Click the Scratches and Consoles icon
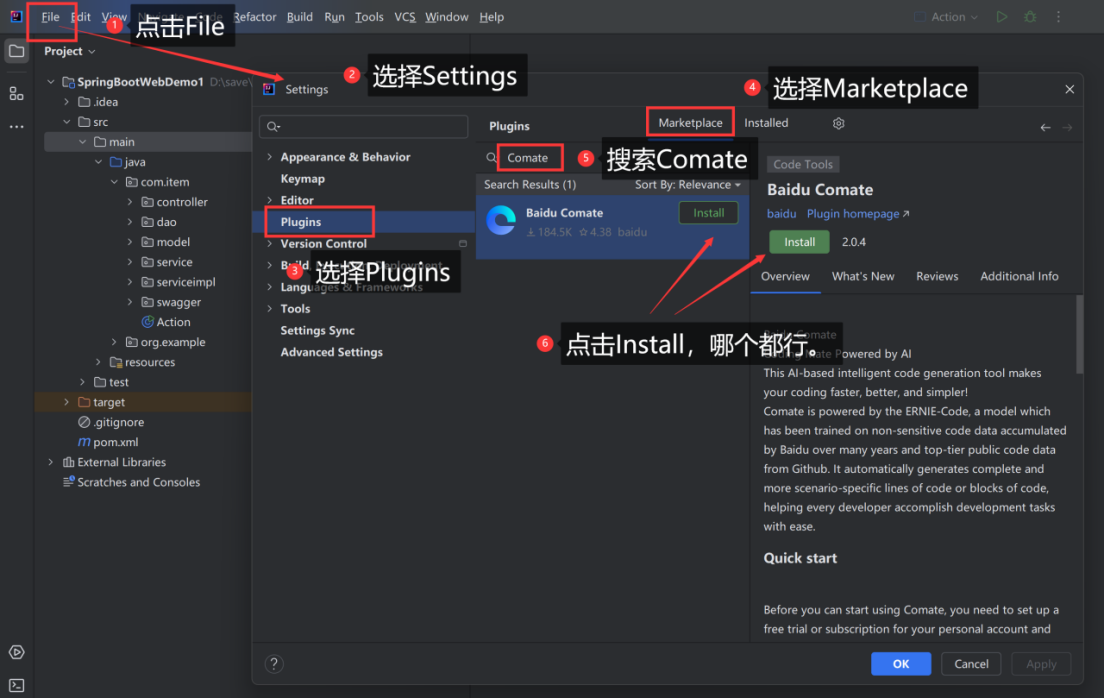Screen dimensions: 1104x698 68,482
